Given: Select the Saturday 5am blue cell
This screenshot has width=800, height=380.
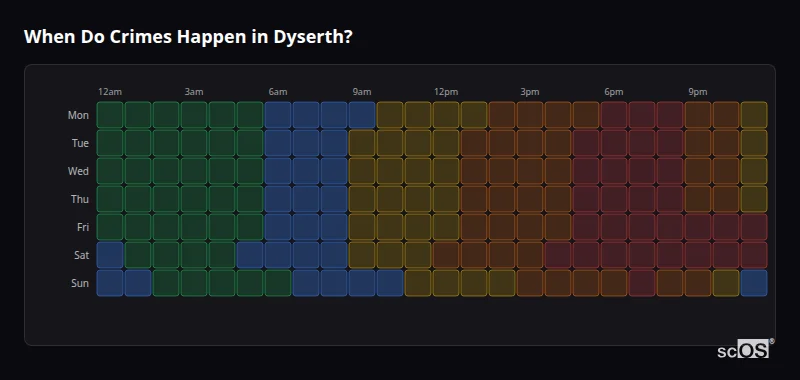Looking at the screenshot, I should click(x=250, y=255).
